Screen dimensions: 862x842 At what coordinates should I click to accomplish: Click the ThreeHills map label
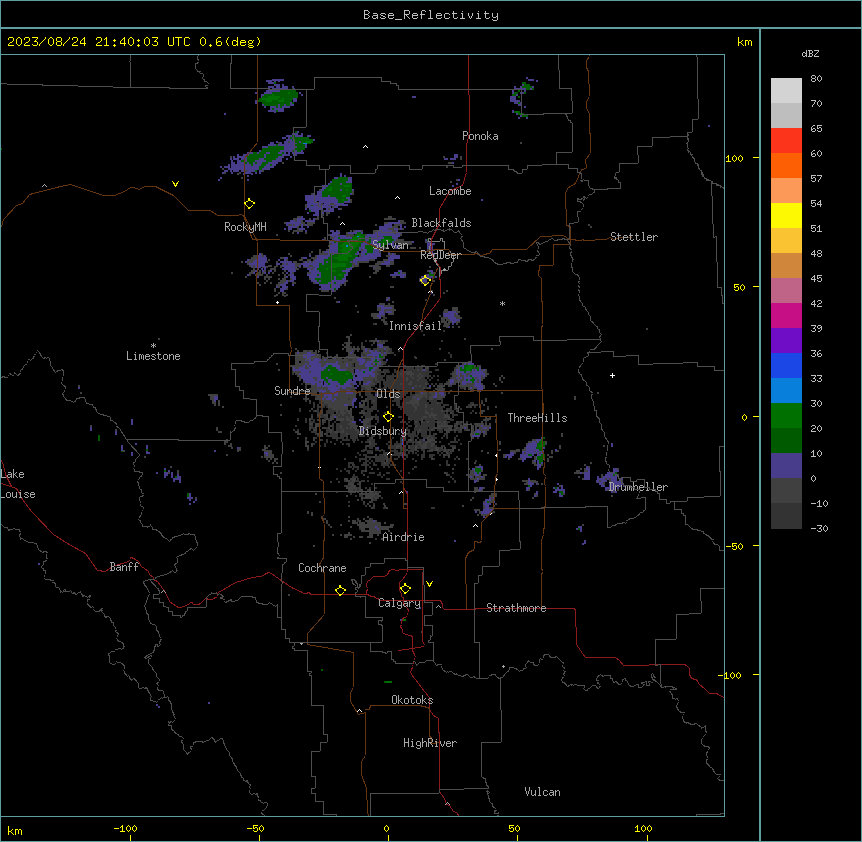coord(537,418)
